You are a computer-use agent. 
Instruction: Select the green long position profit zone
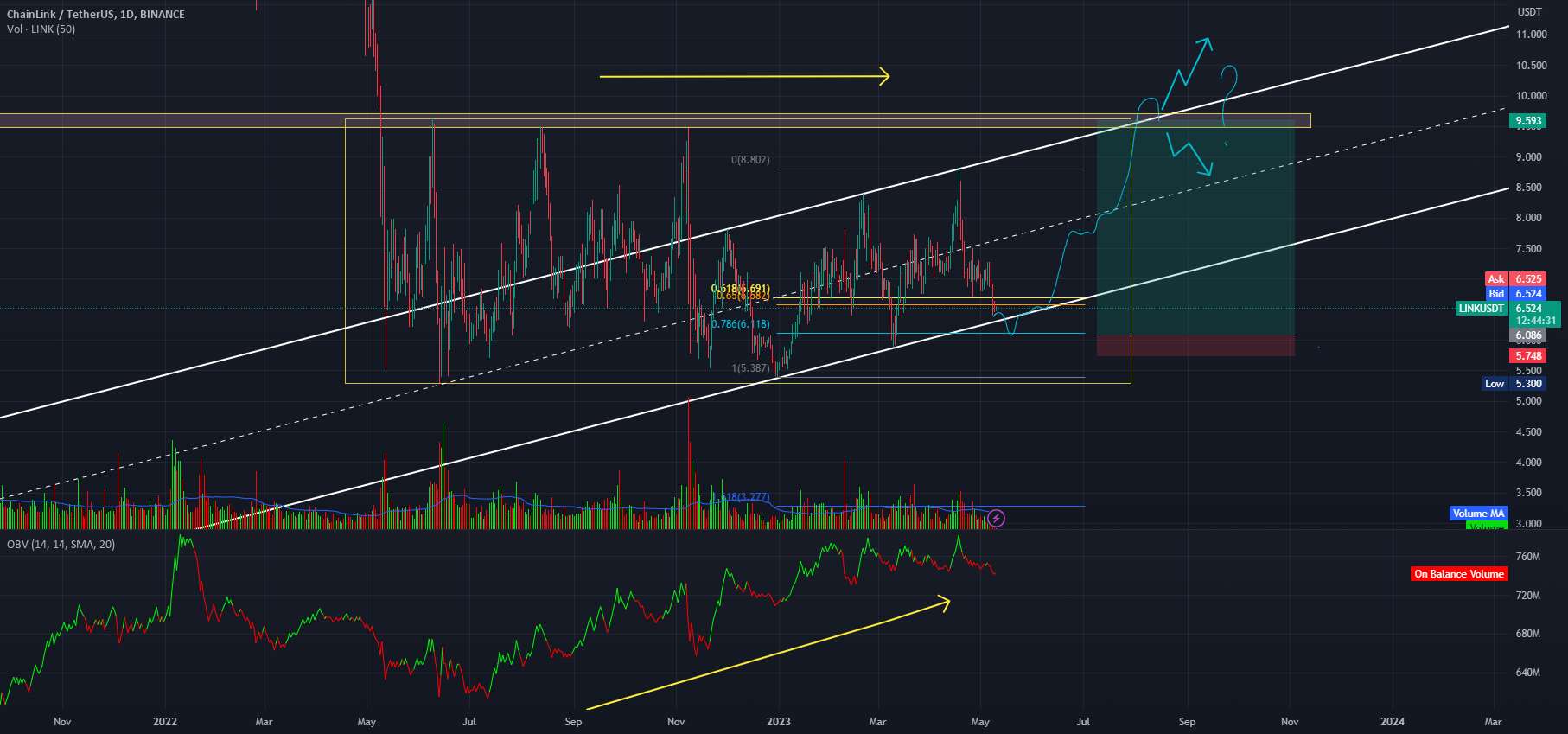point(1195,227)
